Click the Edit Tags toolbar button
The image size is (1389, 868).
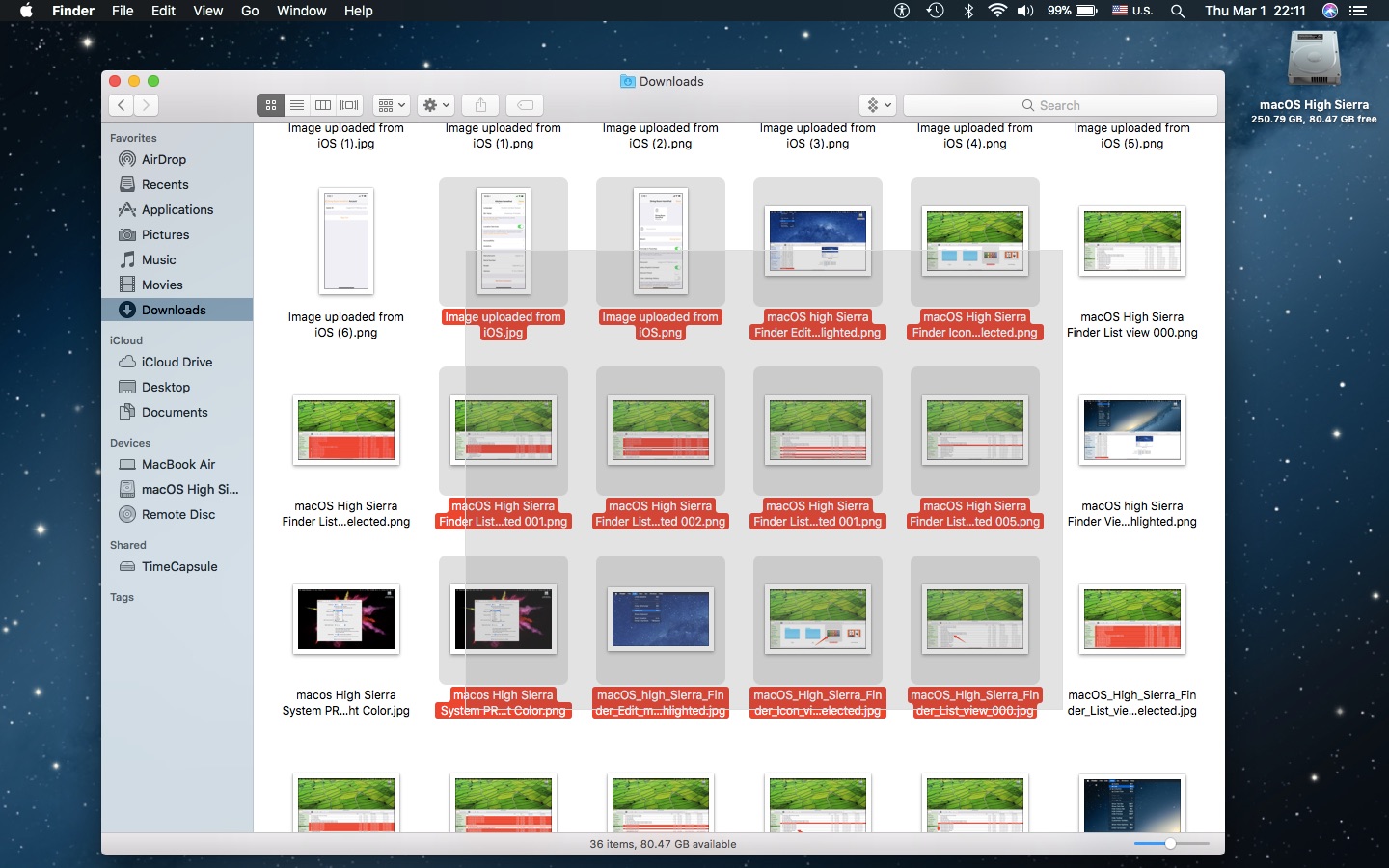click(x=525, y=105)
